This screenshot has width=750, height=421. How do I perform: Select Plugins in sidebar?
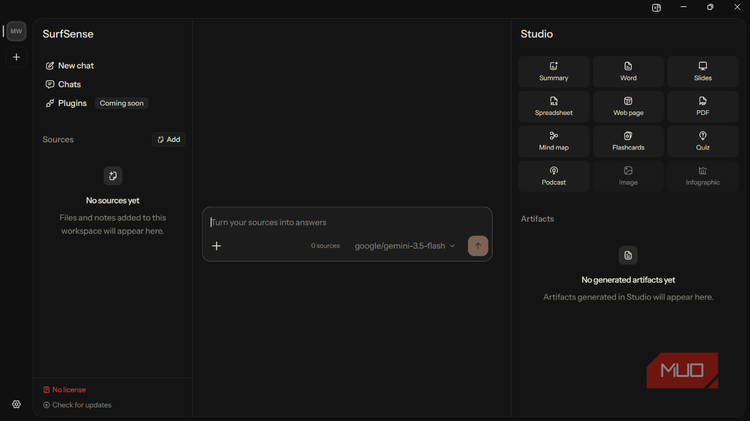pos(66,103)
